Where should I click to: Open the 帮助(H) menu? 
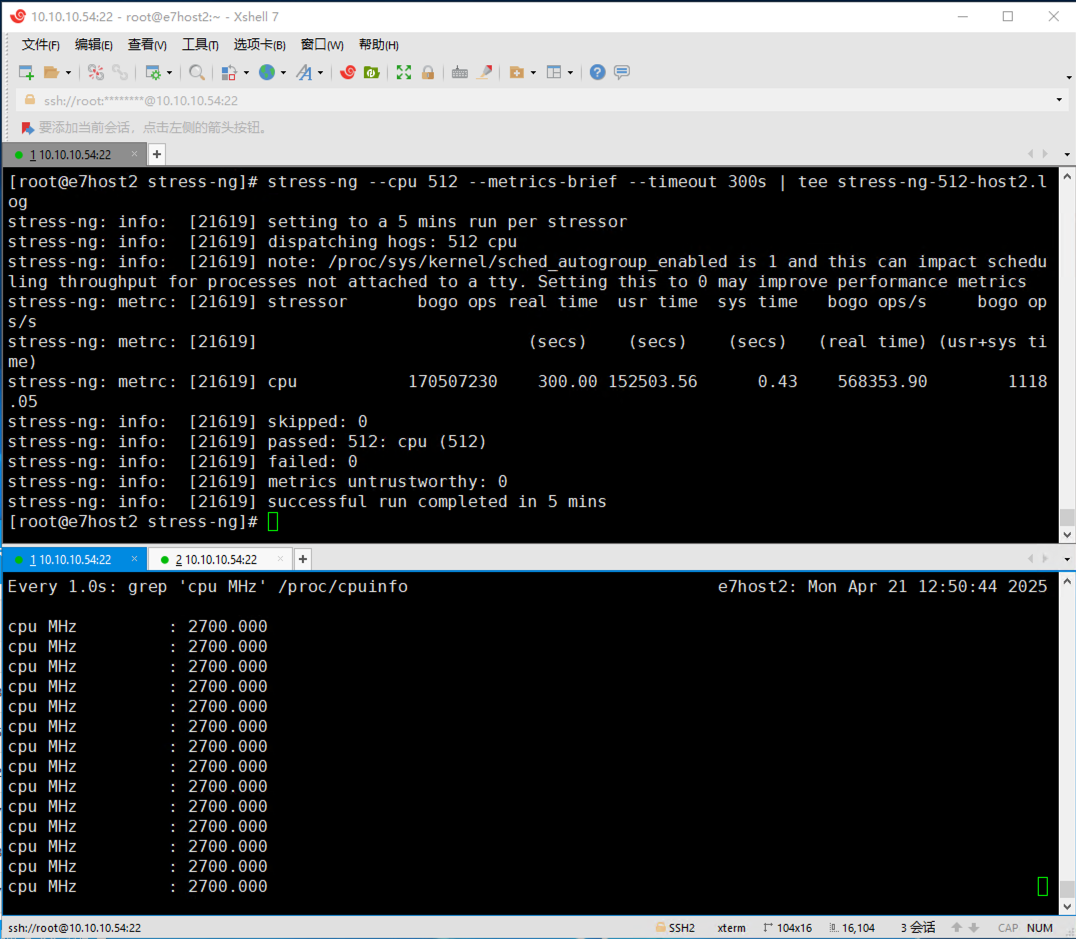point(379,45)
